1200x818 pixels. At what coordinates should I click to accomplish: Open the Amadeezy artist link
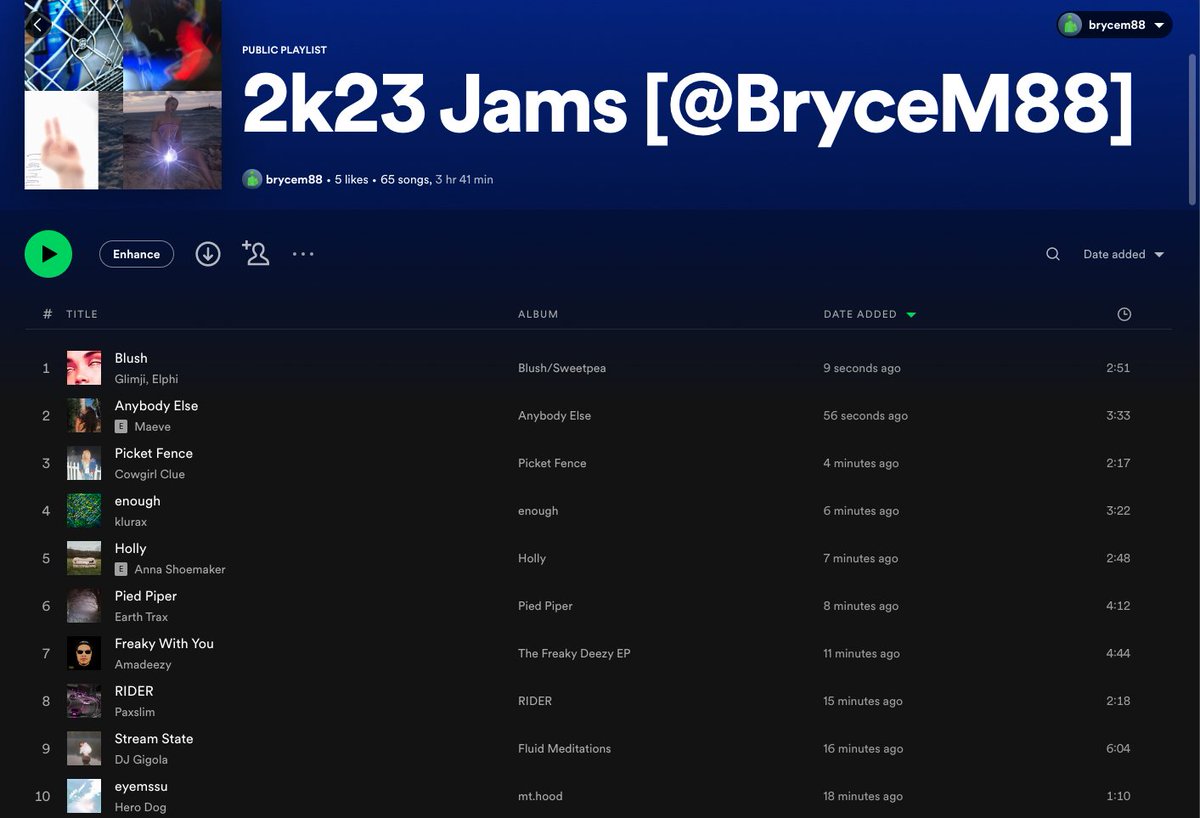(x=143, y=664)
